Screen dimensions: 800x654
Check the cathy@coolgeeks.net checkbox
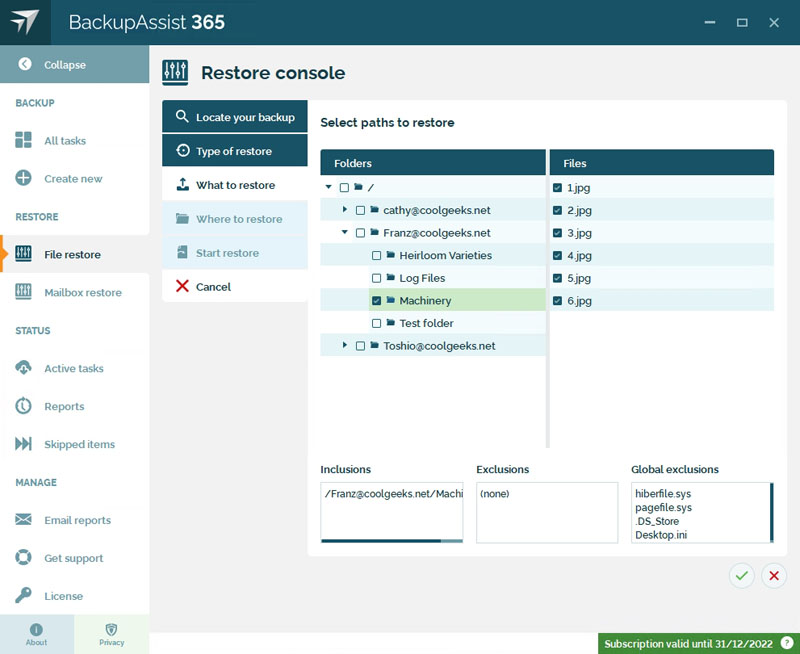(360, 210)
